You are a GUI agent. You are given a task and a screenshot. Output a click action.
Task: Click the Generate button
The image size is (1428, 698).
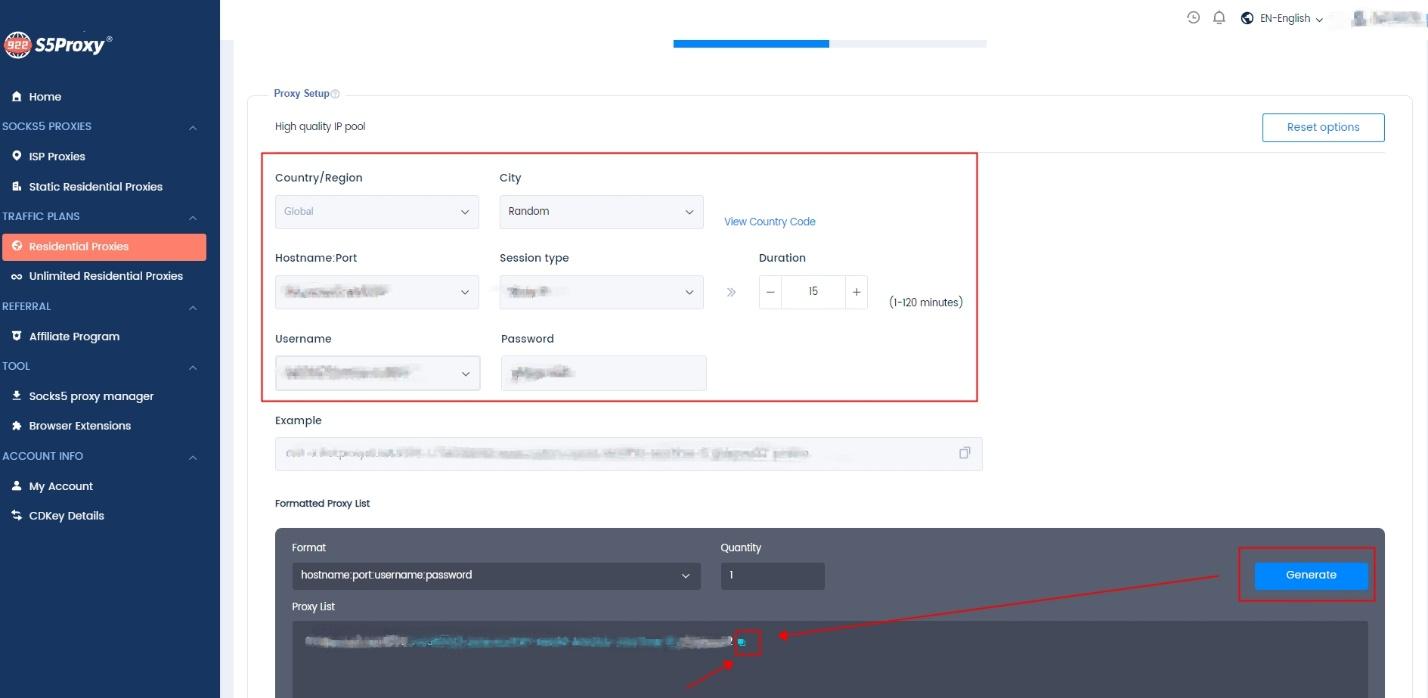(x=1310, y=574)
